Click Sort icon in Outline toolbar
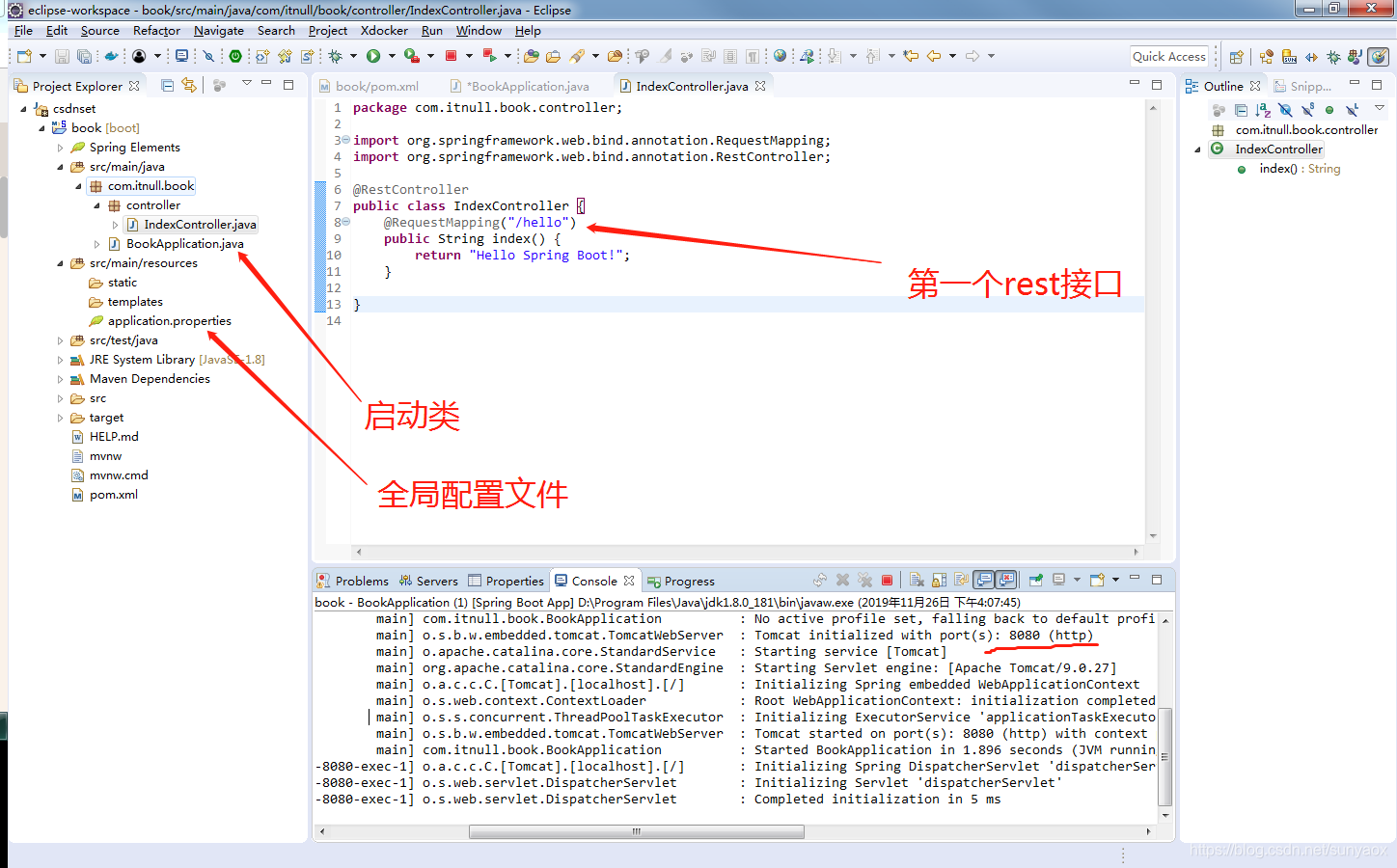Screen dimensions: 1397x868 (1263, 110)
